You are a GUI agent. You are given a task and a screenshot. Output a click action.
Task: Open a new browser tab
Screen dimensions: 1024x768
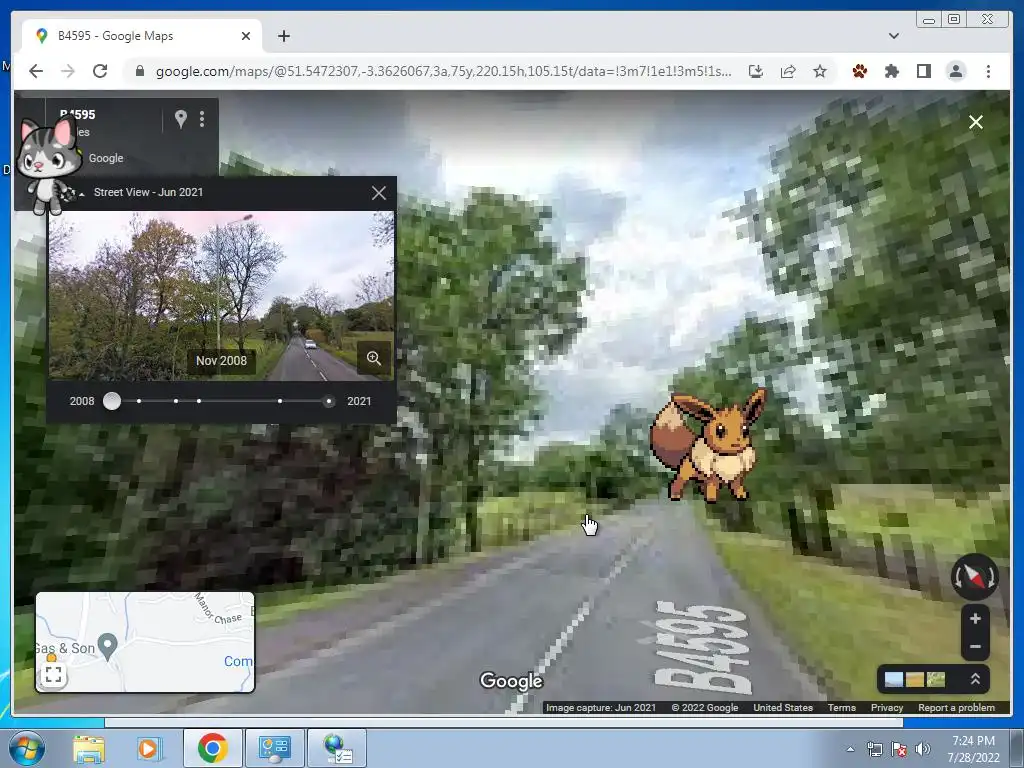[283, 36]
